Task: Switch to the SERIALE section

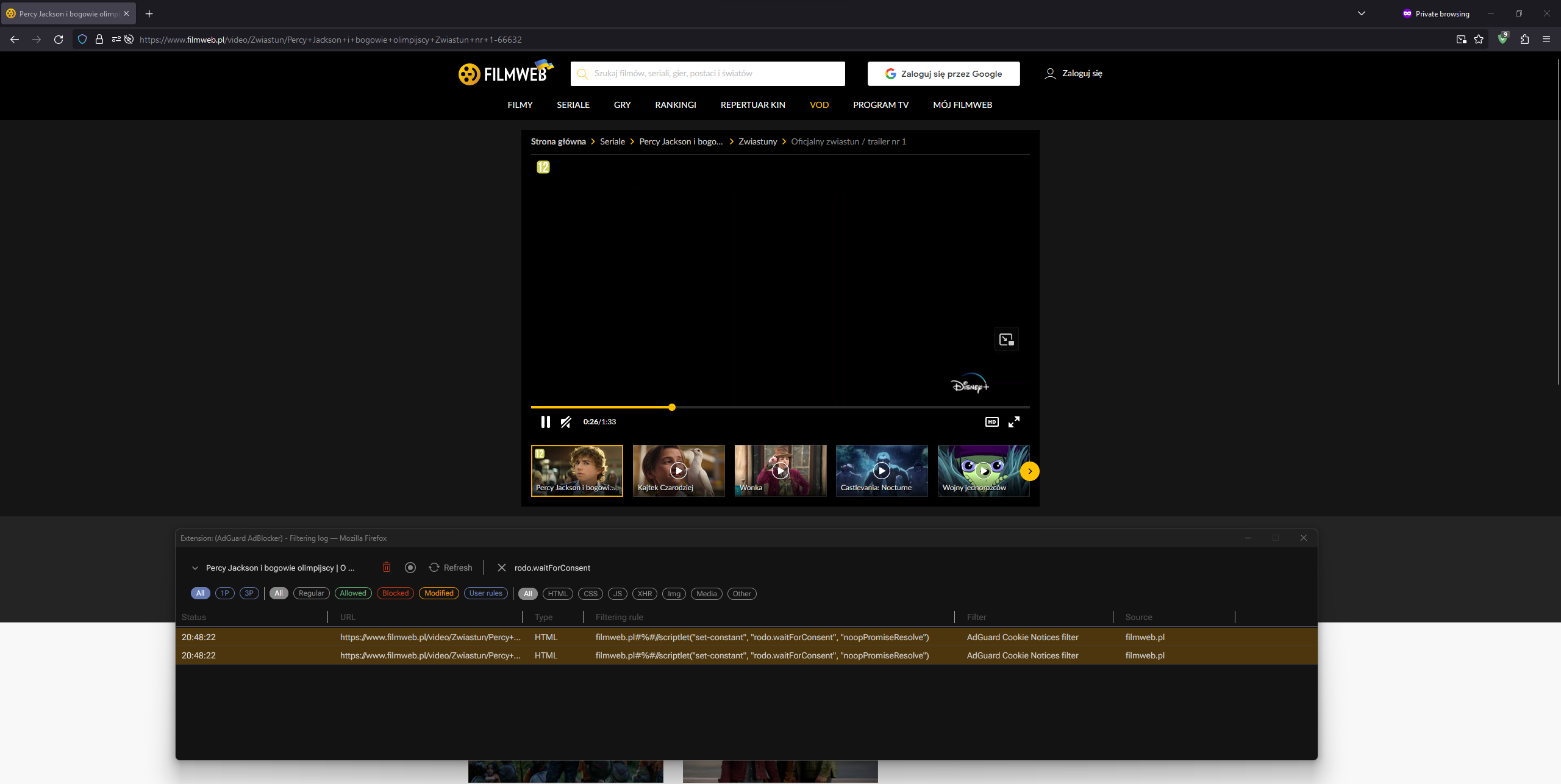Action: coord(573,104)
